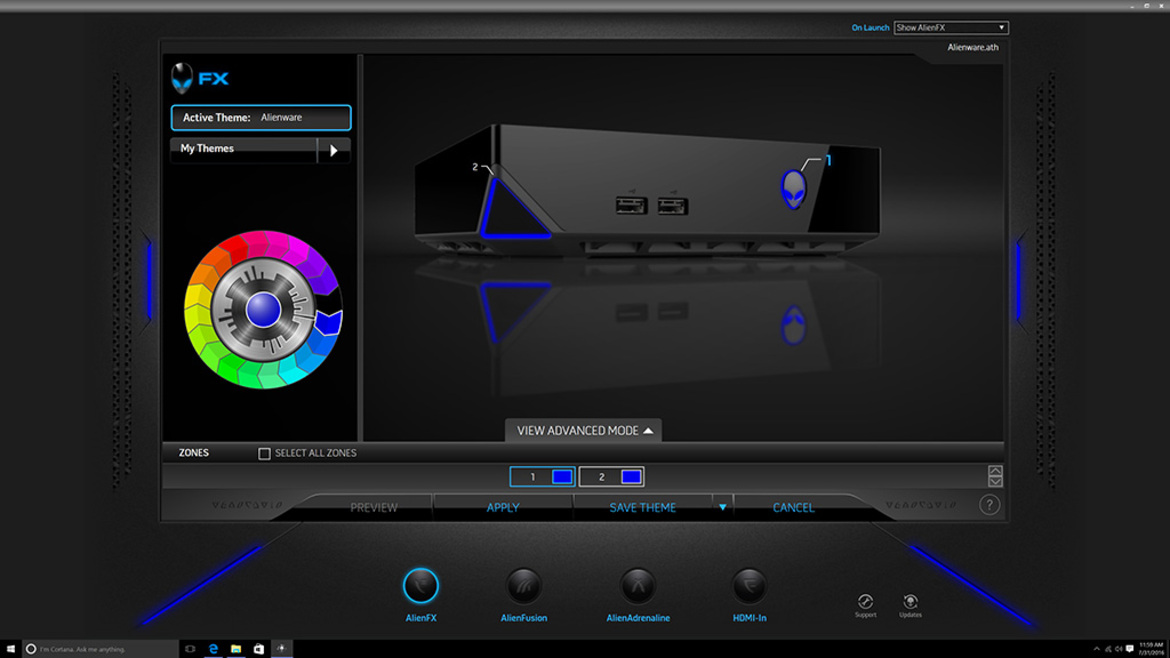Pick red on the color wheel

235,246
